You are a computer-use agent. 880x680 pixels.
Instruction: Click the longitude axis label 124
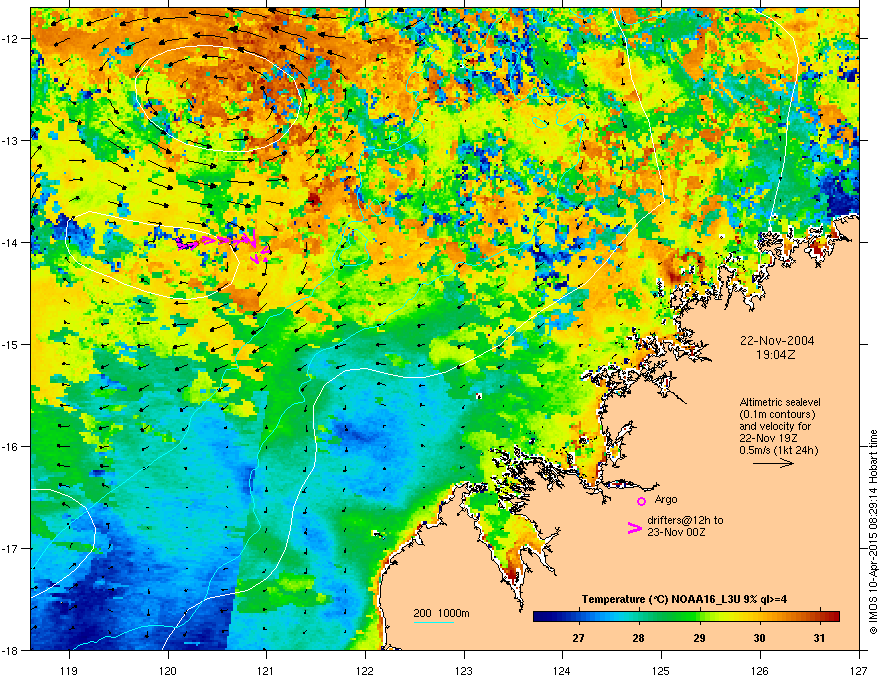pos(562,670)
